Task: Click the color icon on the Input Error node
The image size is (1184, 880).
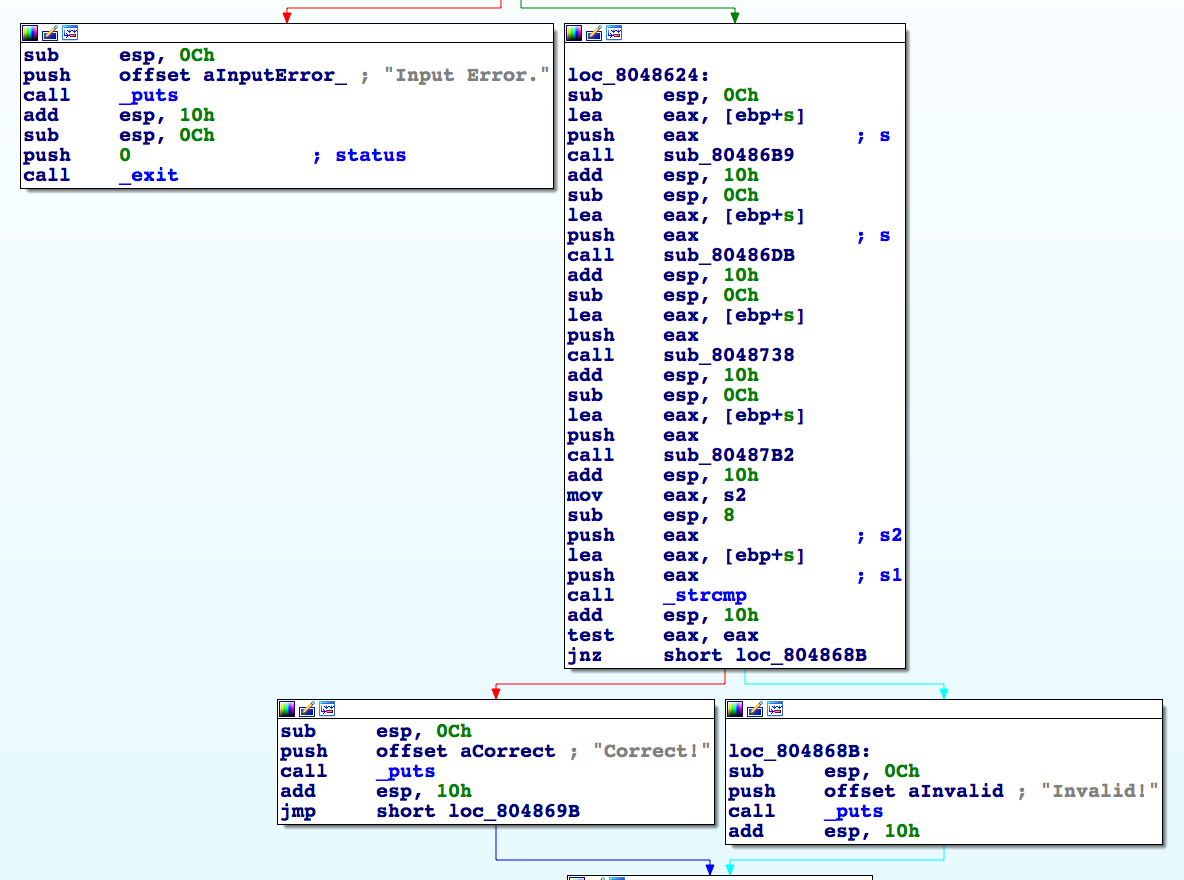Action: tap(30, 33)
